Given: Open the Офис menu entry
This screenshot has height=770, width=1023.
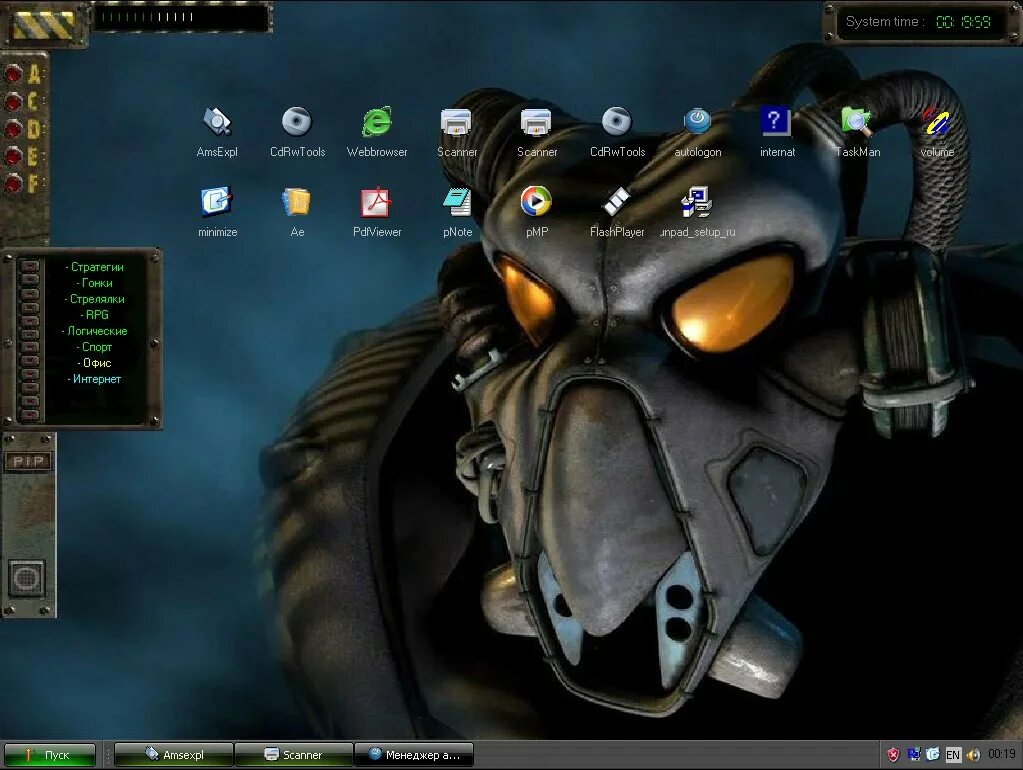Looking at the screenshot, I should (95, 363).
